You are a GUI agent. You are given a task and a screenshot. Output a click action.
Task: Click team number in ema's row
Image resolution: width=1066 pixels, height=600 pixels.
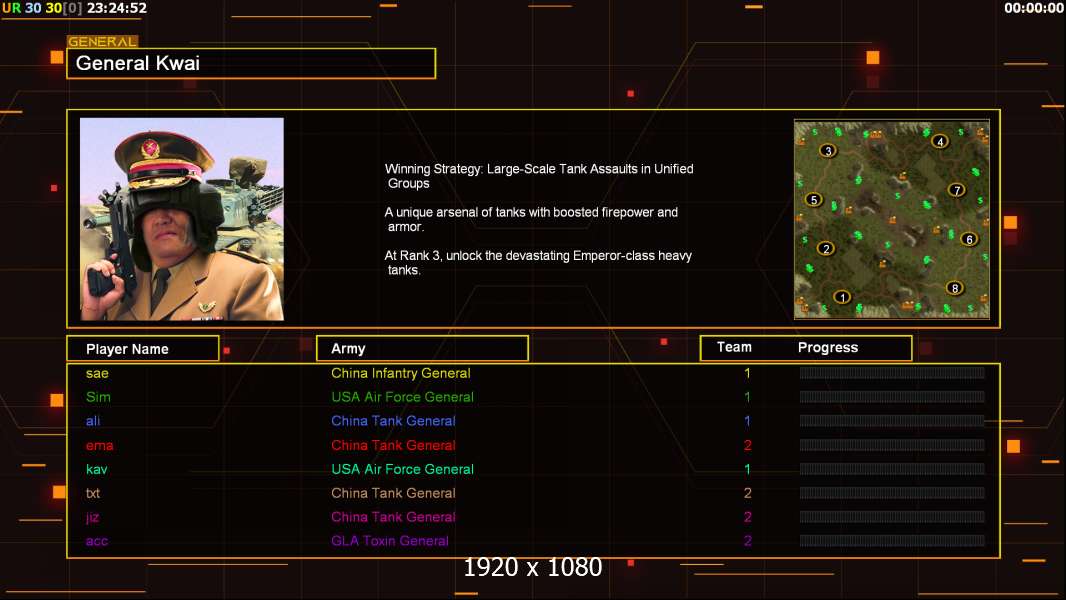pos(747,445)
